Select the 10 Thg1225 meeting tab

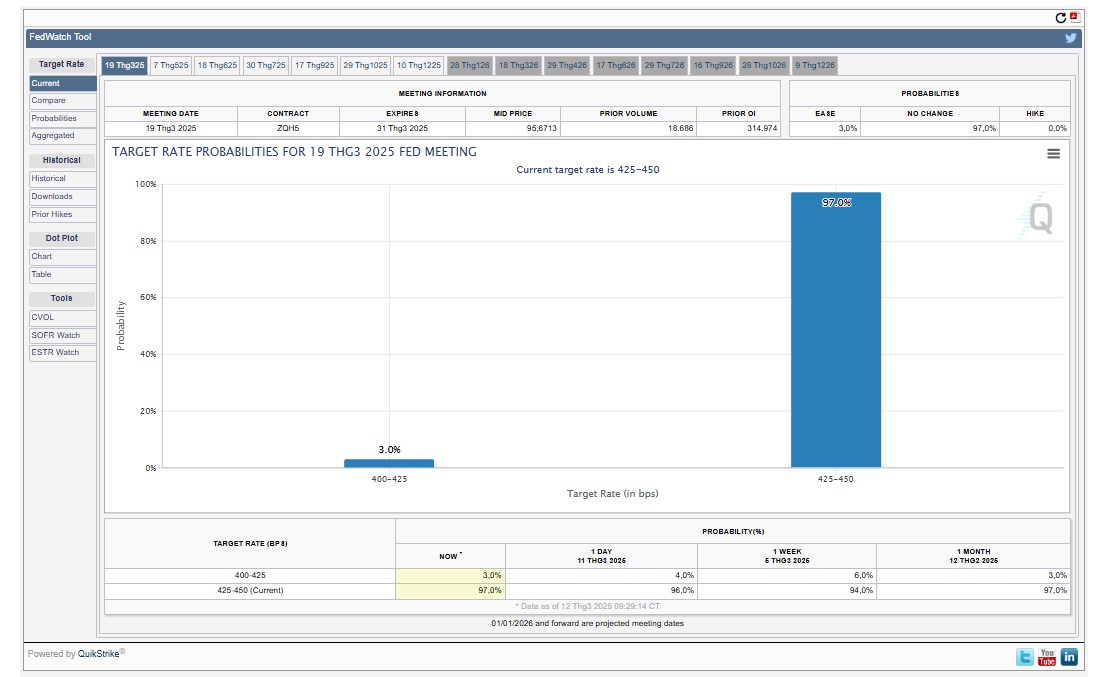tap(418, 65)
